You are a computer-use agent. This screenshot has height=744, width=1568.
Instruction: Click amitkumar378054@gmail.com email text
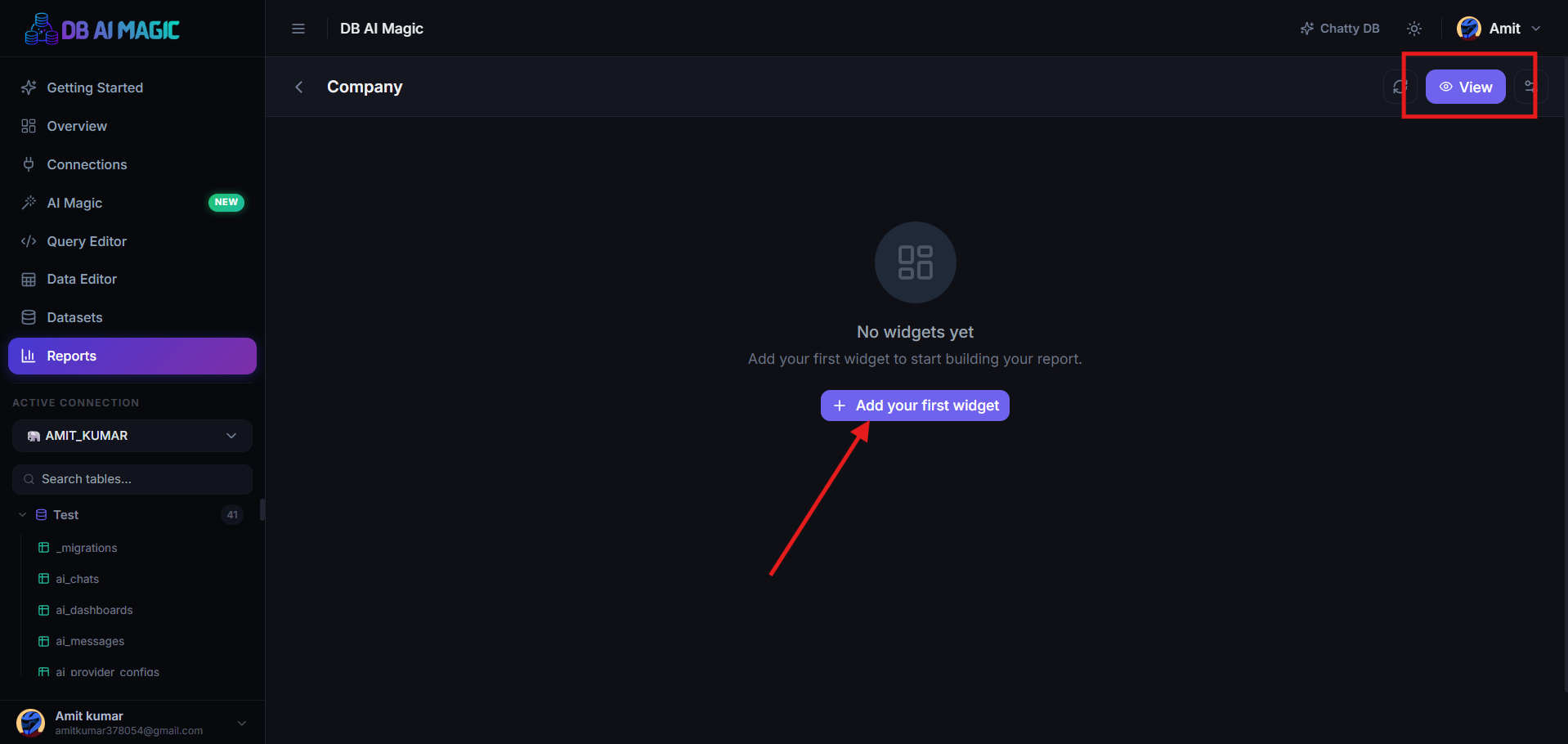click(x=129, y=731)
